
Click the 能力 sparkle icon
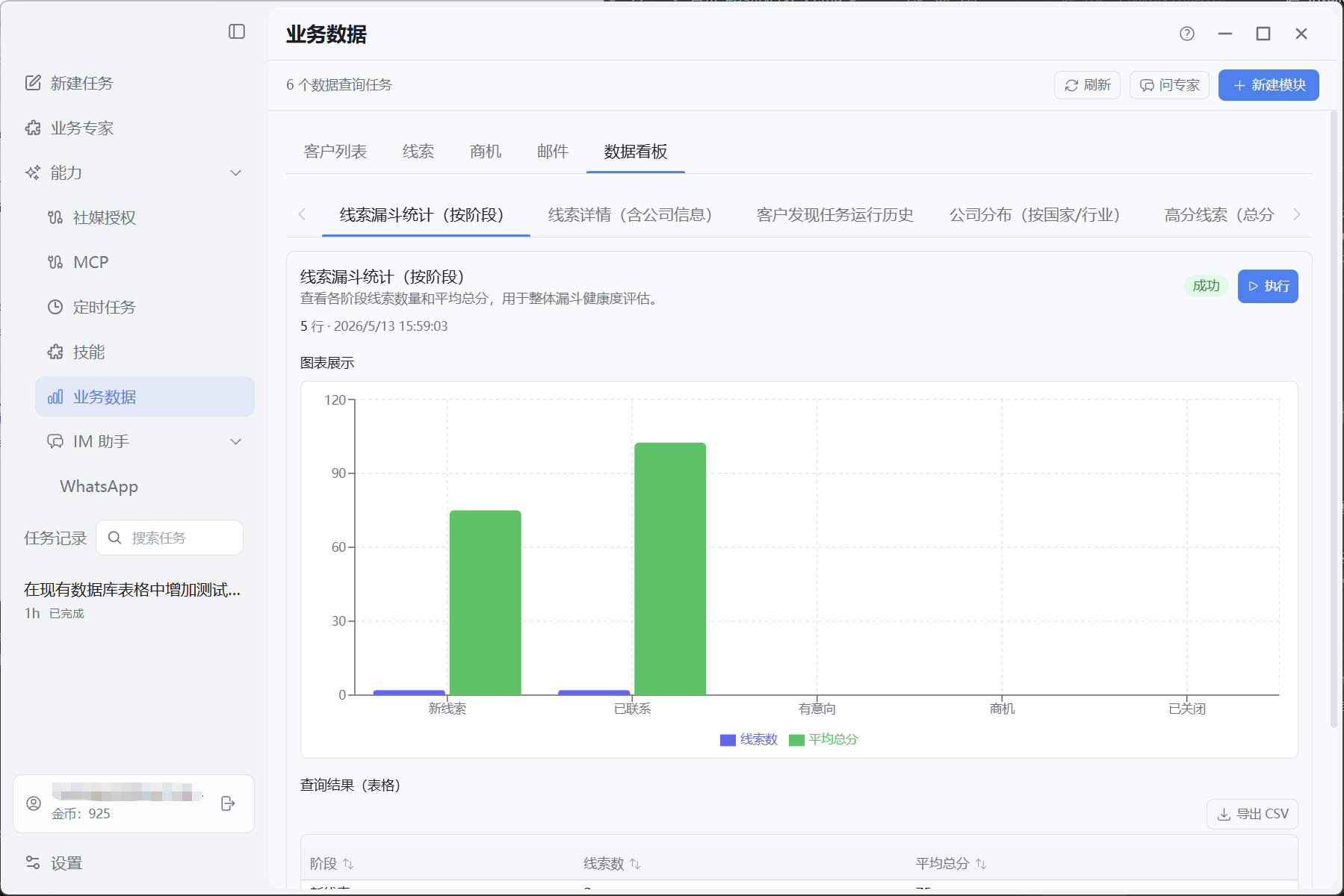pos(33,172)
